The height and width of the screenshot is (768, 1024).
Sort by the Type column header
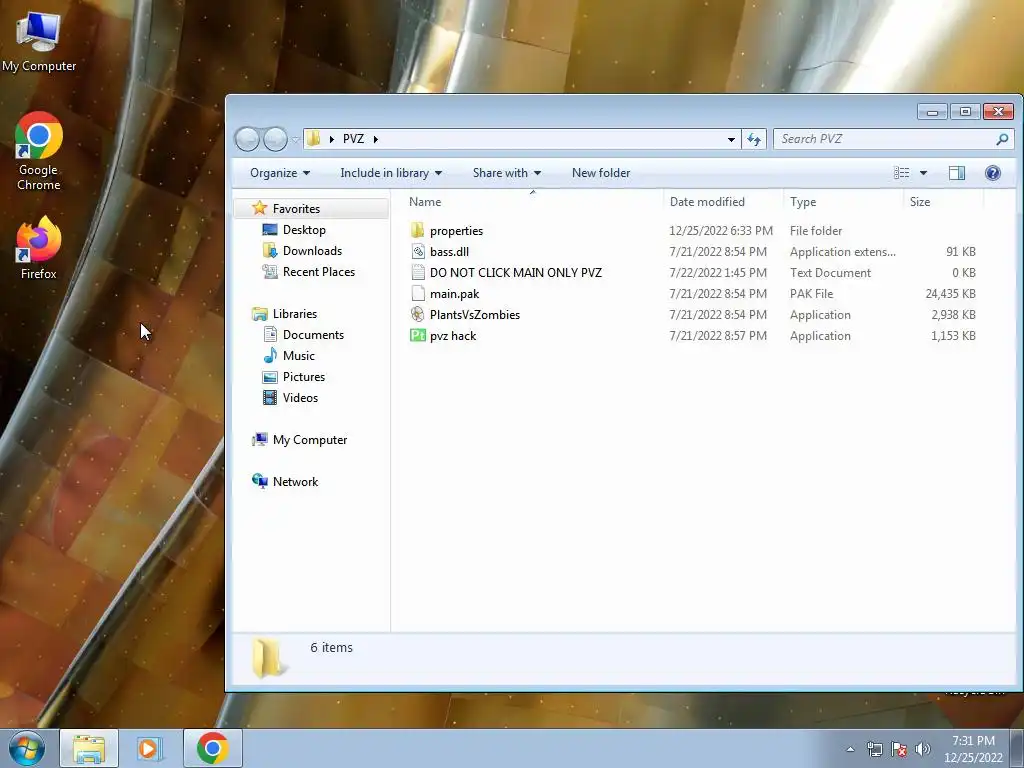coord(843,202)
